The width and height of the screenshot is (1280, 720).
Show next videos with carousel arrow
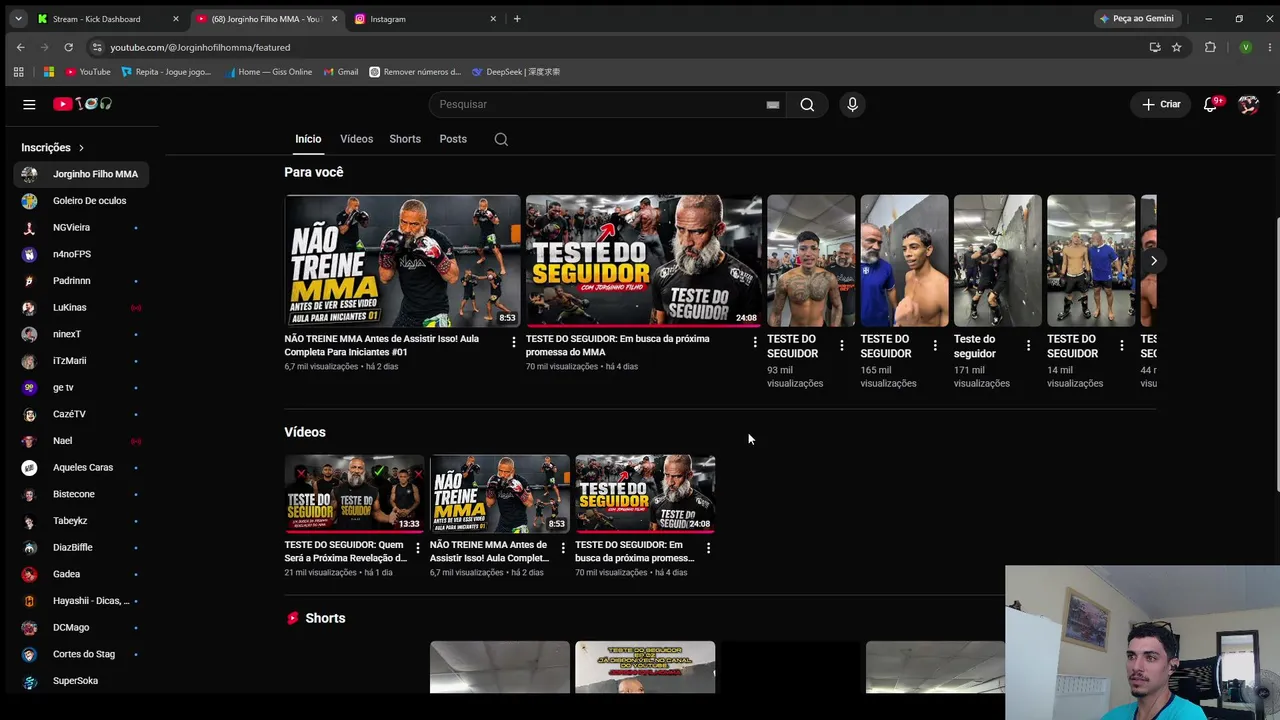[x=1153, y=261]
